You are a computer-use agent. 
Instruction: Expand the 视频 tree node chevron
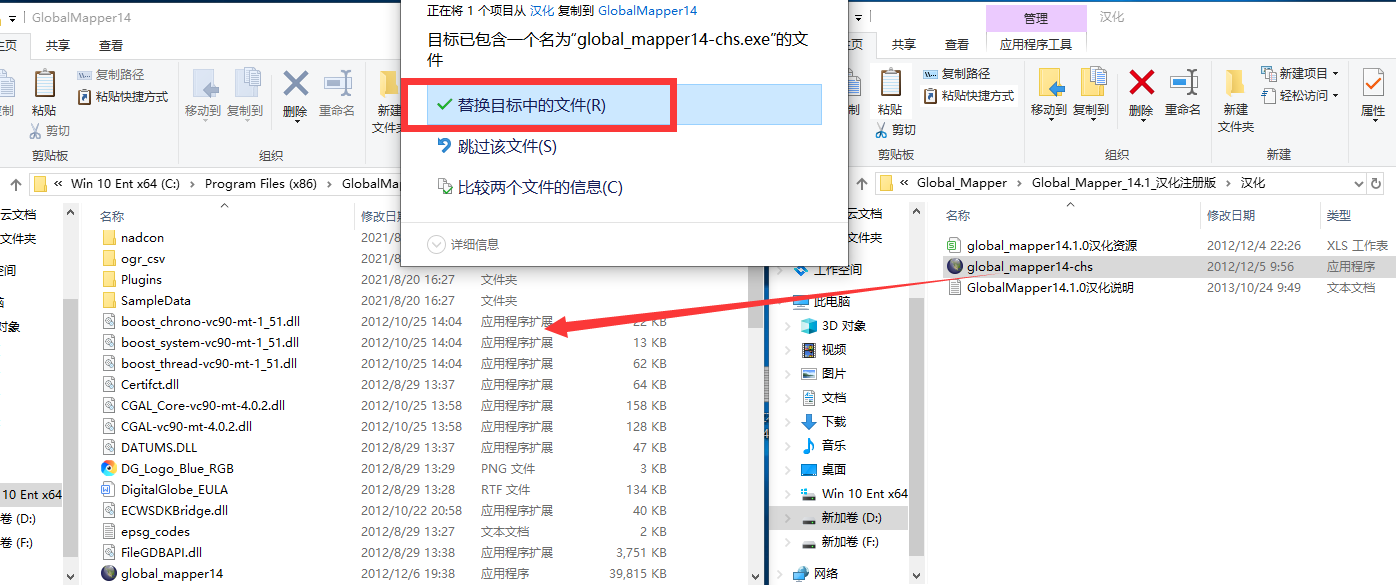pyautogui.click(x=789, y=350)
